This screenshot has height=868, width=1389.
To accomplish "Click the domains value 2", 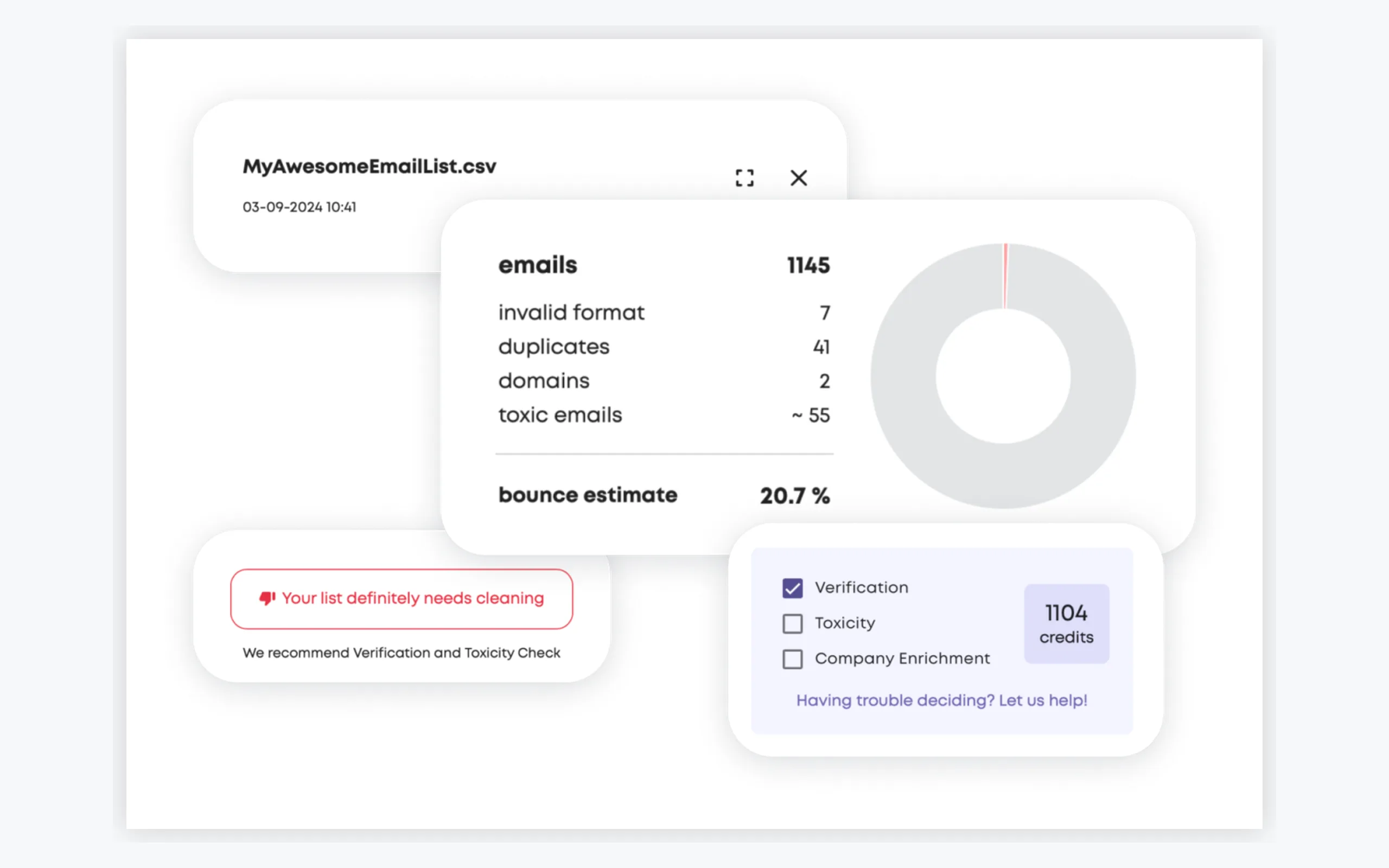I will pyautogui.click(x=824, y=381).
